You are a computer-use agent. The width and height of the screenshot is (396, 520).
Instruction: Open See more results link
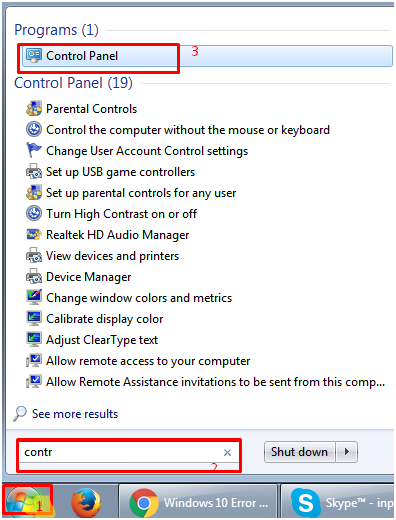(75, 414)
